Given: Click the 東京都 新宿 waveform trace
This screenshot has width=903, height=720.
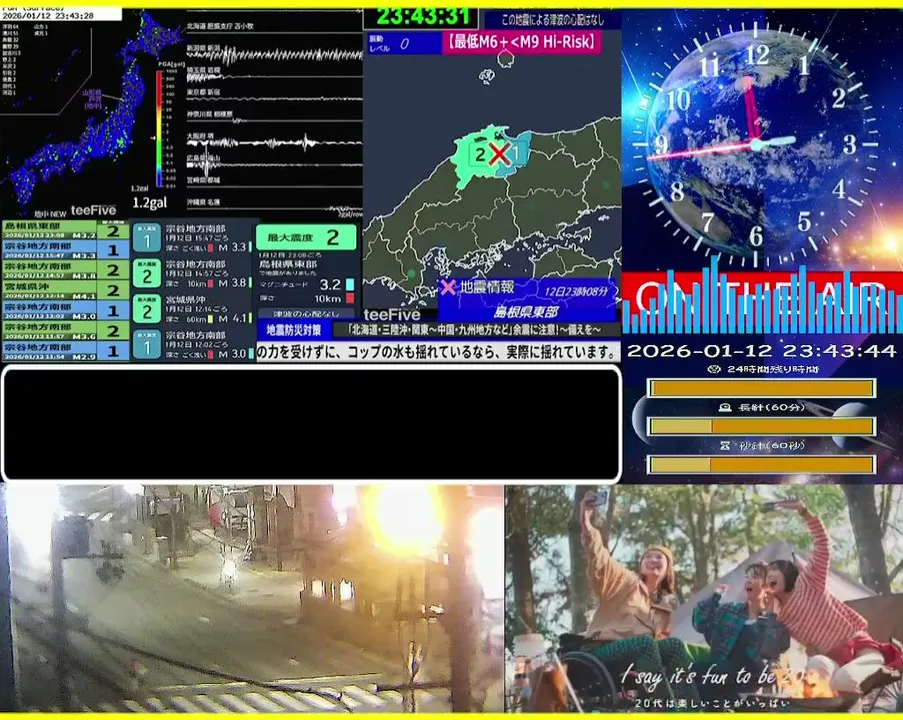Looking at the screenshot, I should coord(275,98).
